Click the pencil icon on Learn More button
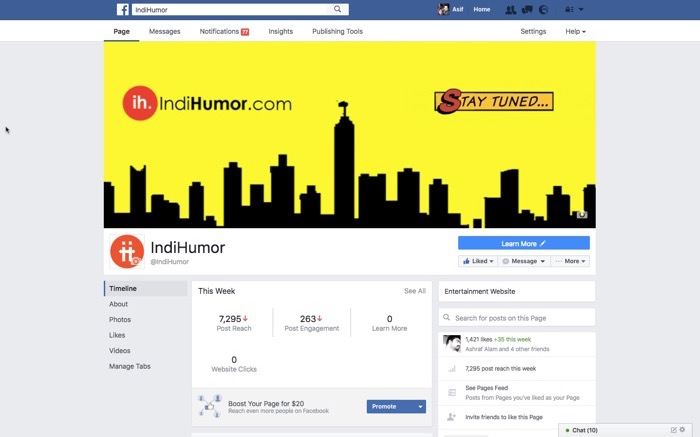The image size is (700, 437). point(543,243)
